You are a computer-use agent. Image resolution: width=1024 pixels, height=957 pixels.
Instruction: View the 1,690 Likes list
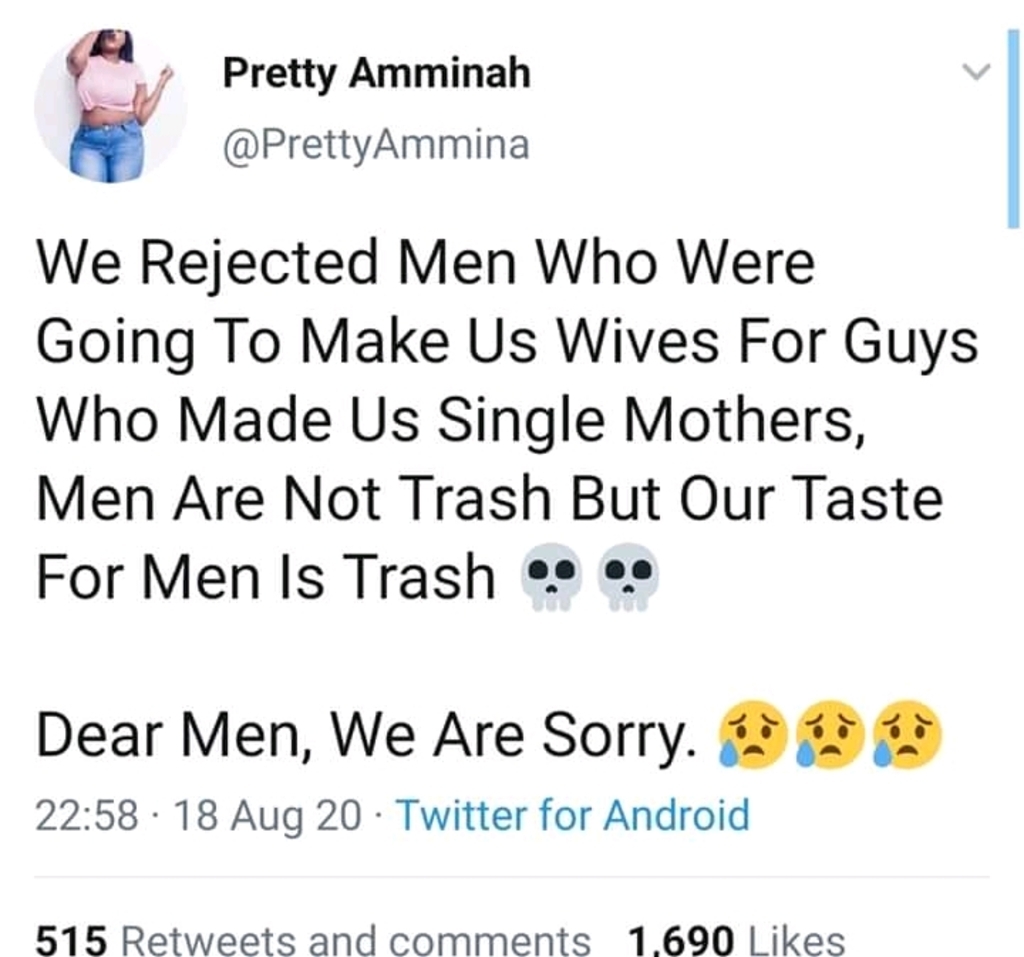pyautogui.click(x=736, y=940)
